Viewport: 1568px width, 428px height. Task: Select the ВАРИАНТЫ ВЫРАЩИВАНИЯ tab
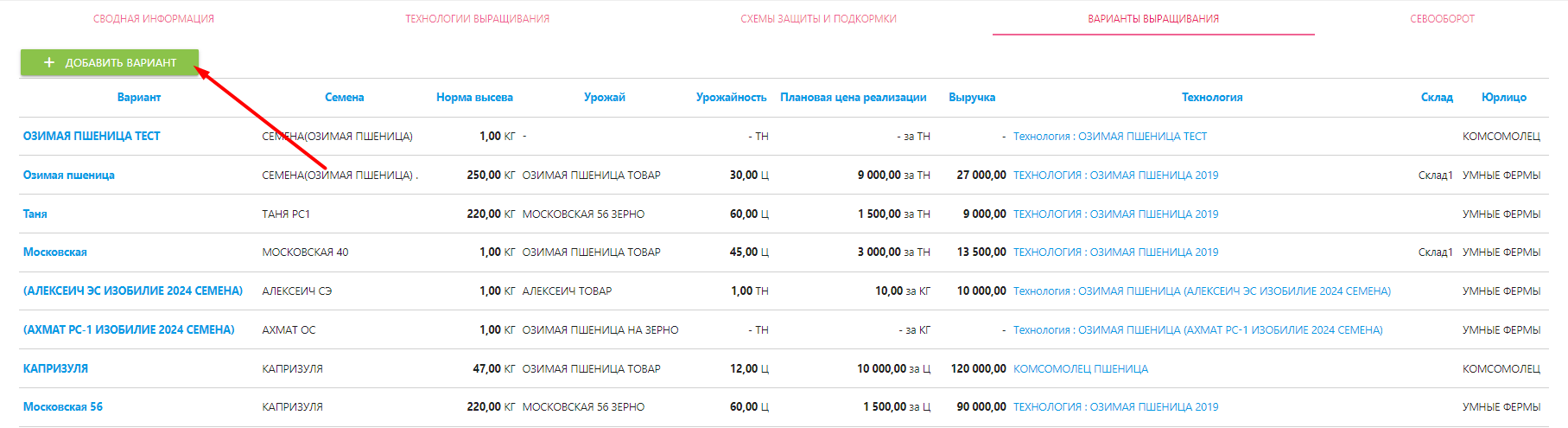click(x=1152, y=19)
